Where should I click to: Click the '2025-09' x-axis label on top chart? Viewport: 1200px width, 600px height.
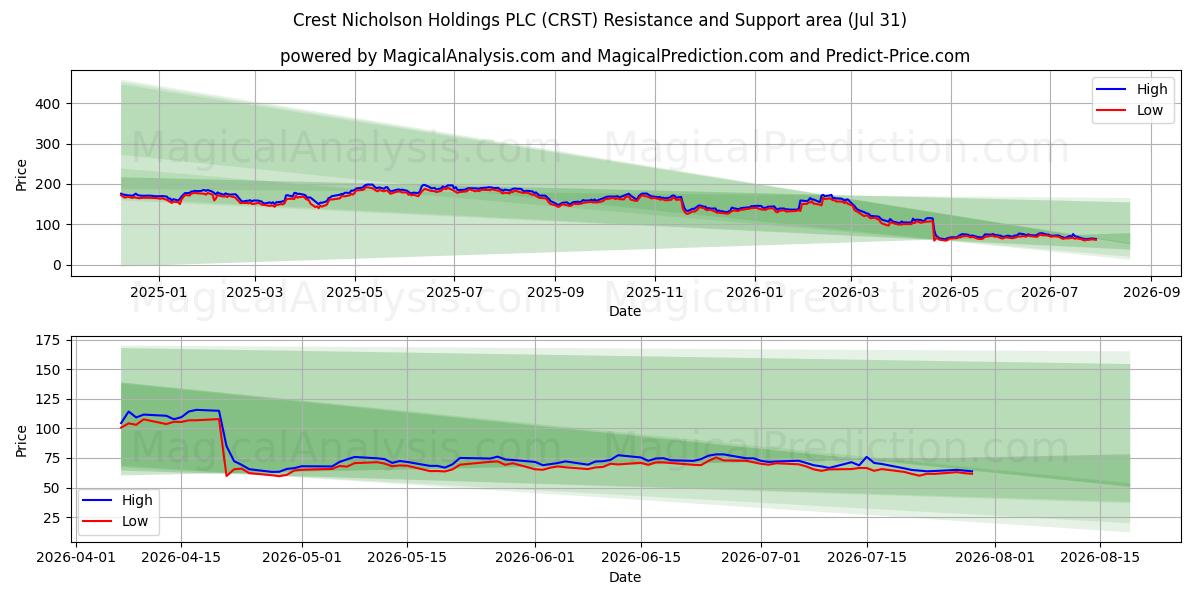pos(555,292)
